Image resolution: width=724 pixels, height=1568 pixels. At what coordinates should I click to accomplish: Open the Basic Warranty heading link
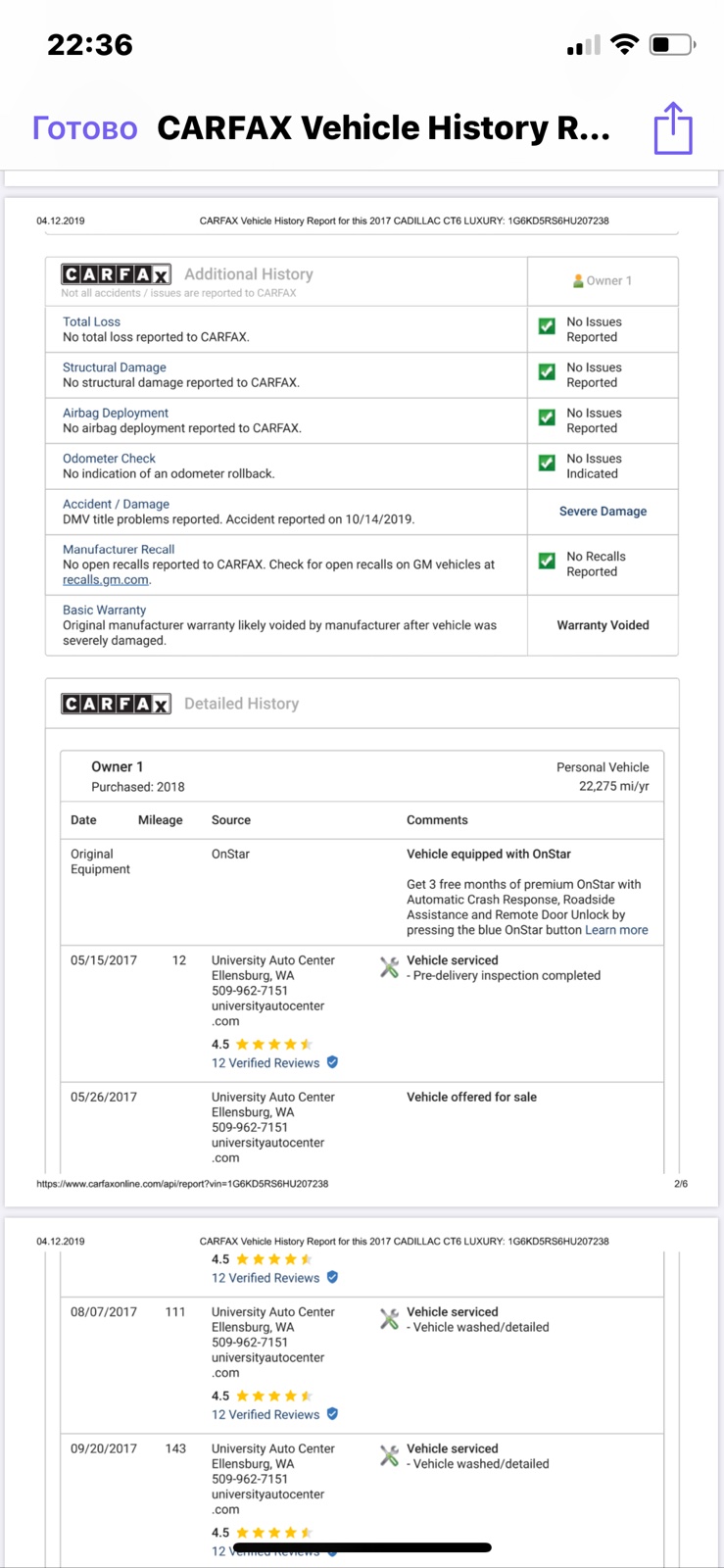click(x=104, y=610)
